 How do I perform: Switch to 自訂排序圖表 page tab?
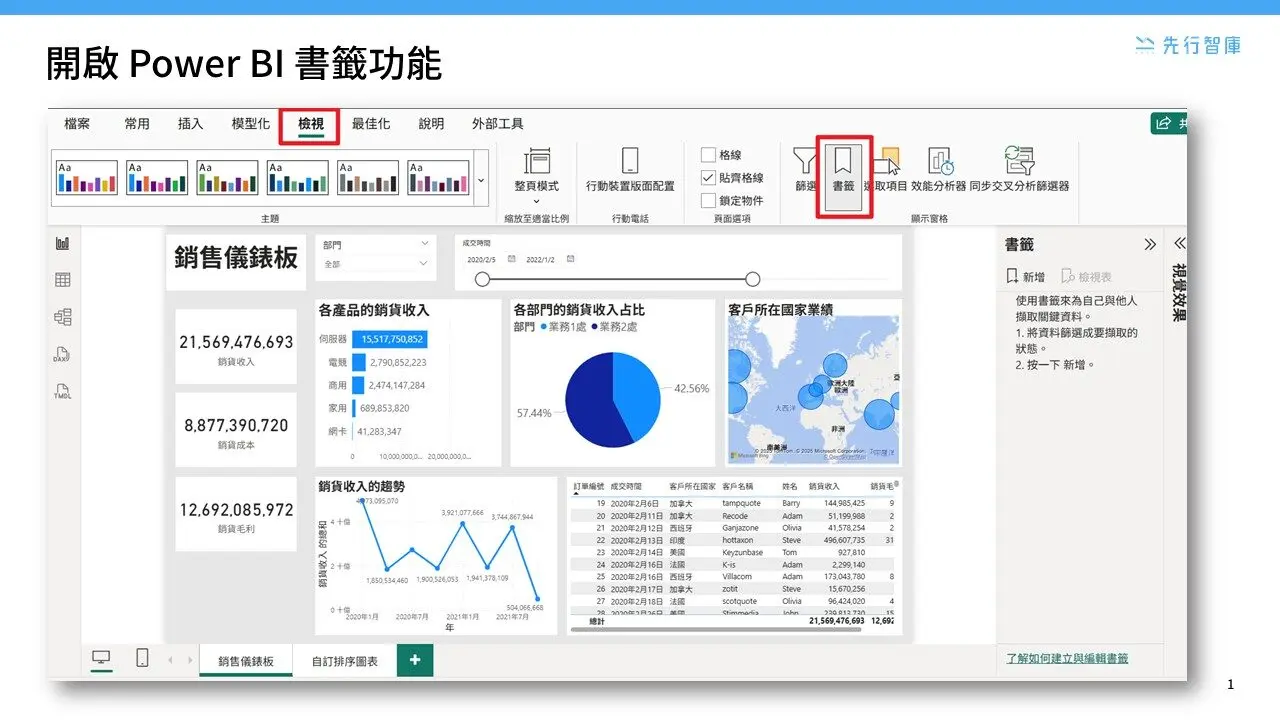coord(345,661)
